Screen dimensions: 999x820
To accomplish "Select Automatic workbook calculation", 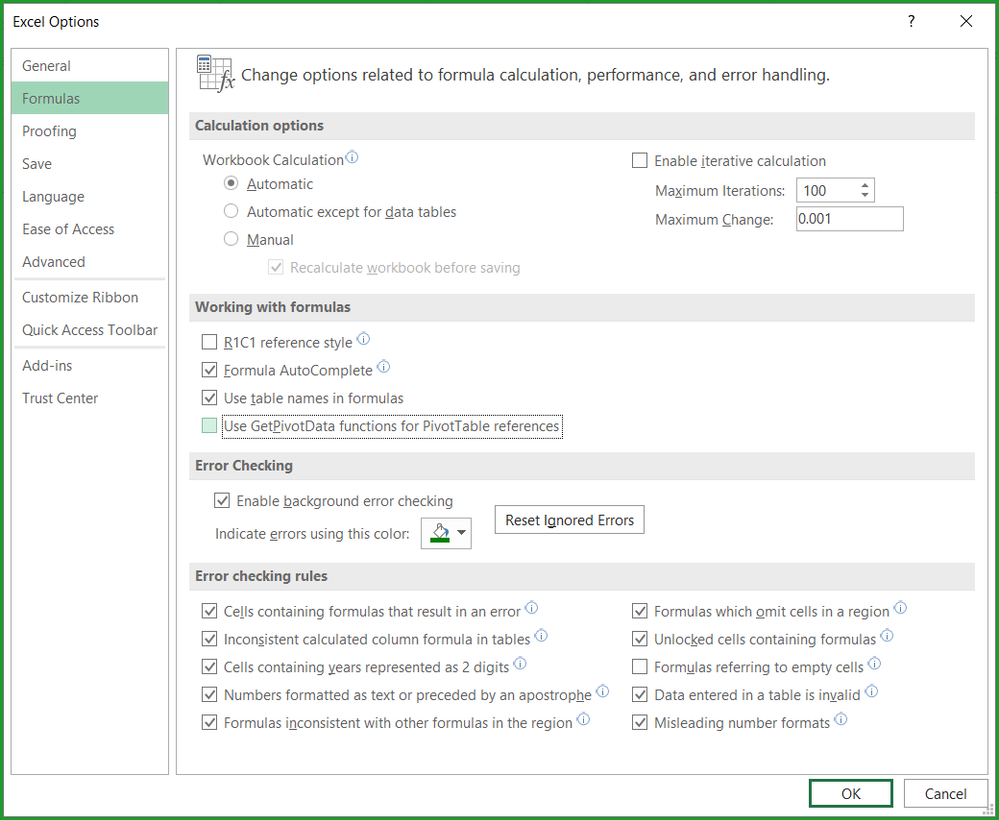I will (x=231, y=183).
